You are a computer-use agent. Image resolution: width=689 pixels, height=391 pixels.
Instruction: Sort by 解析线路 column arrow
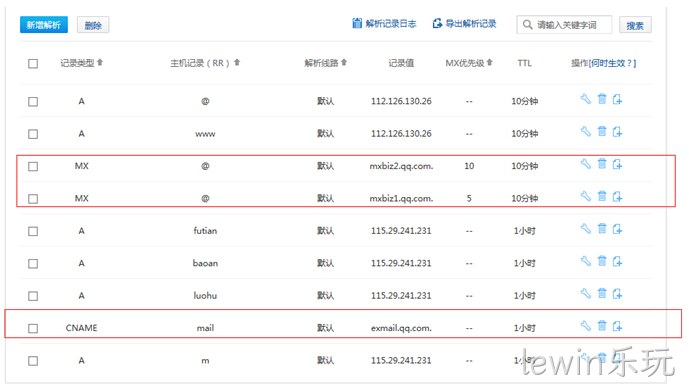coord(344,62)
